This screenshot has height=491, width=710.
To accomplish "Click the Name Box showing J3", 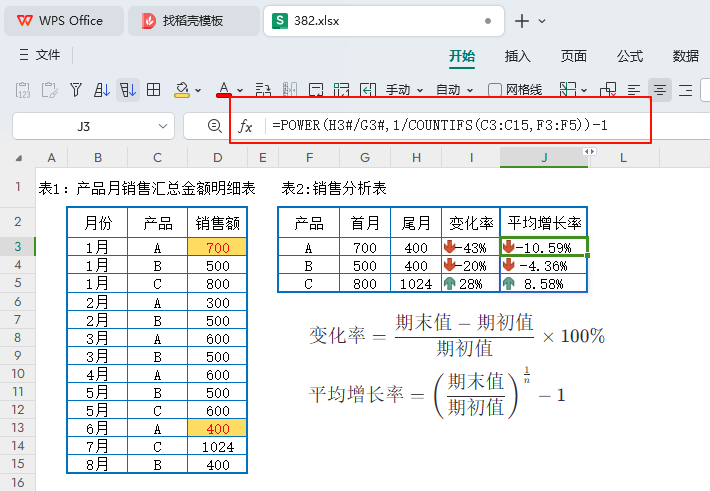I will [93, 126].
